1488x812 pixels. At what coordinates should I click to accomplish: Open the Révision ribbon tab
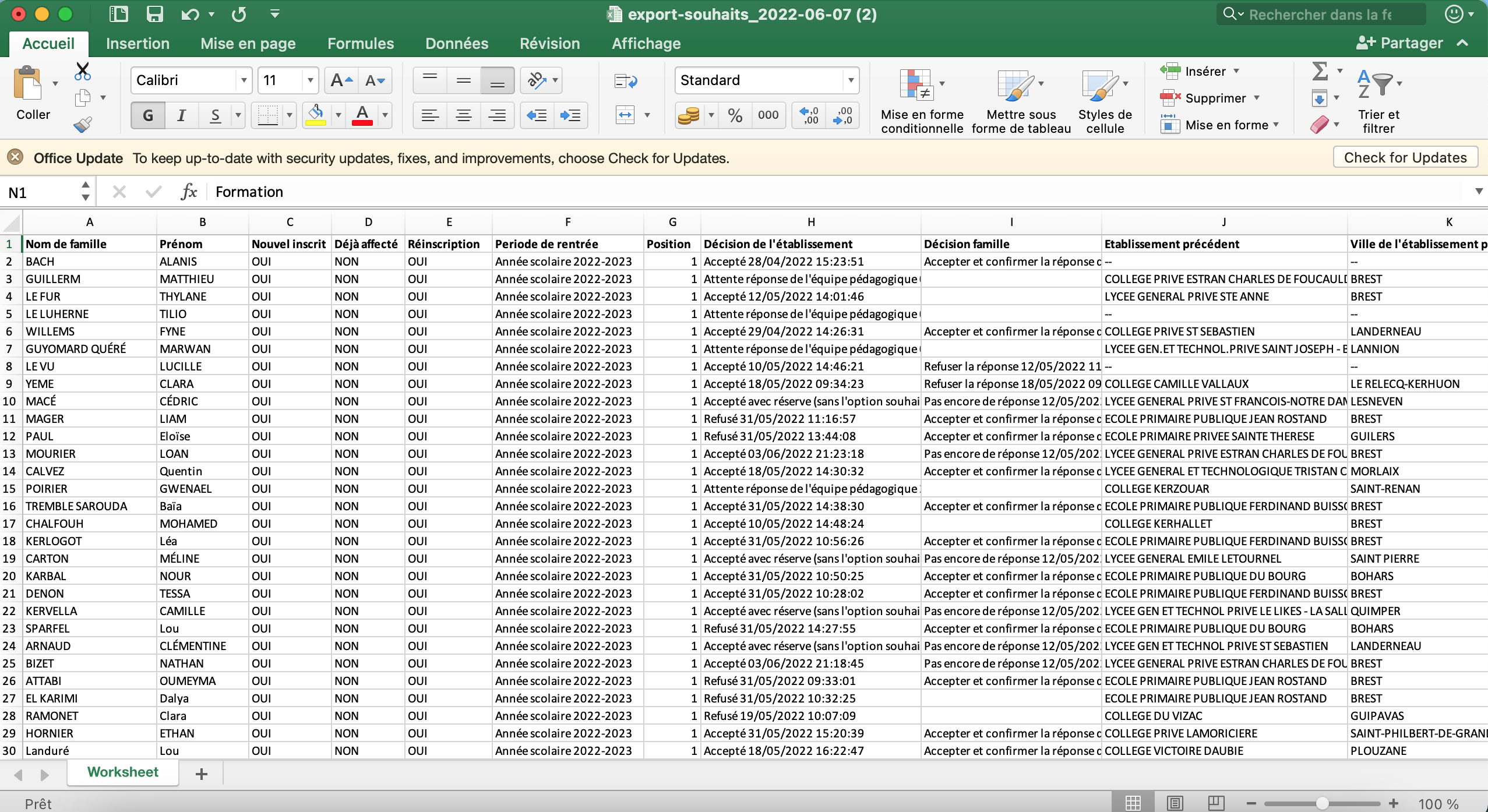pyautogui.click(x=549, y=43)
